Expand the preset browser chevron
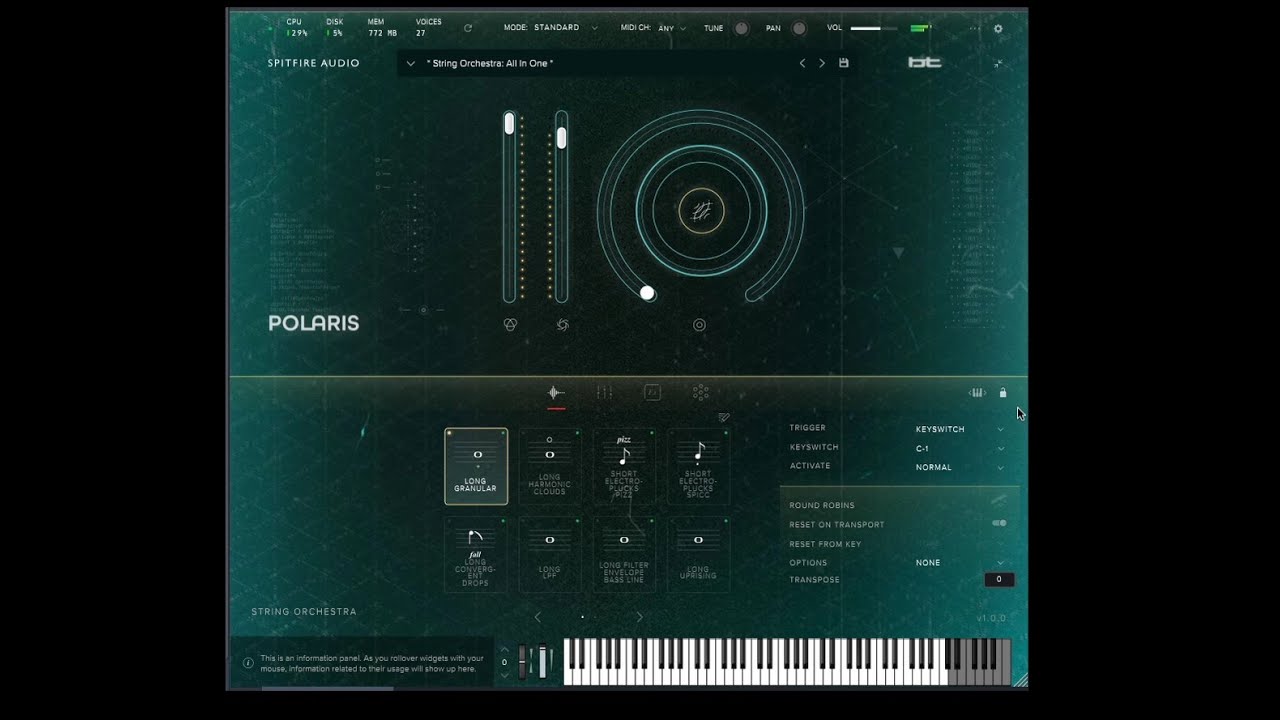This screenshot has width=1280, height=720. pyautogui.click(x=411, y=63)
